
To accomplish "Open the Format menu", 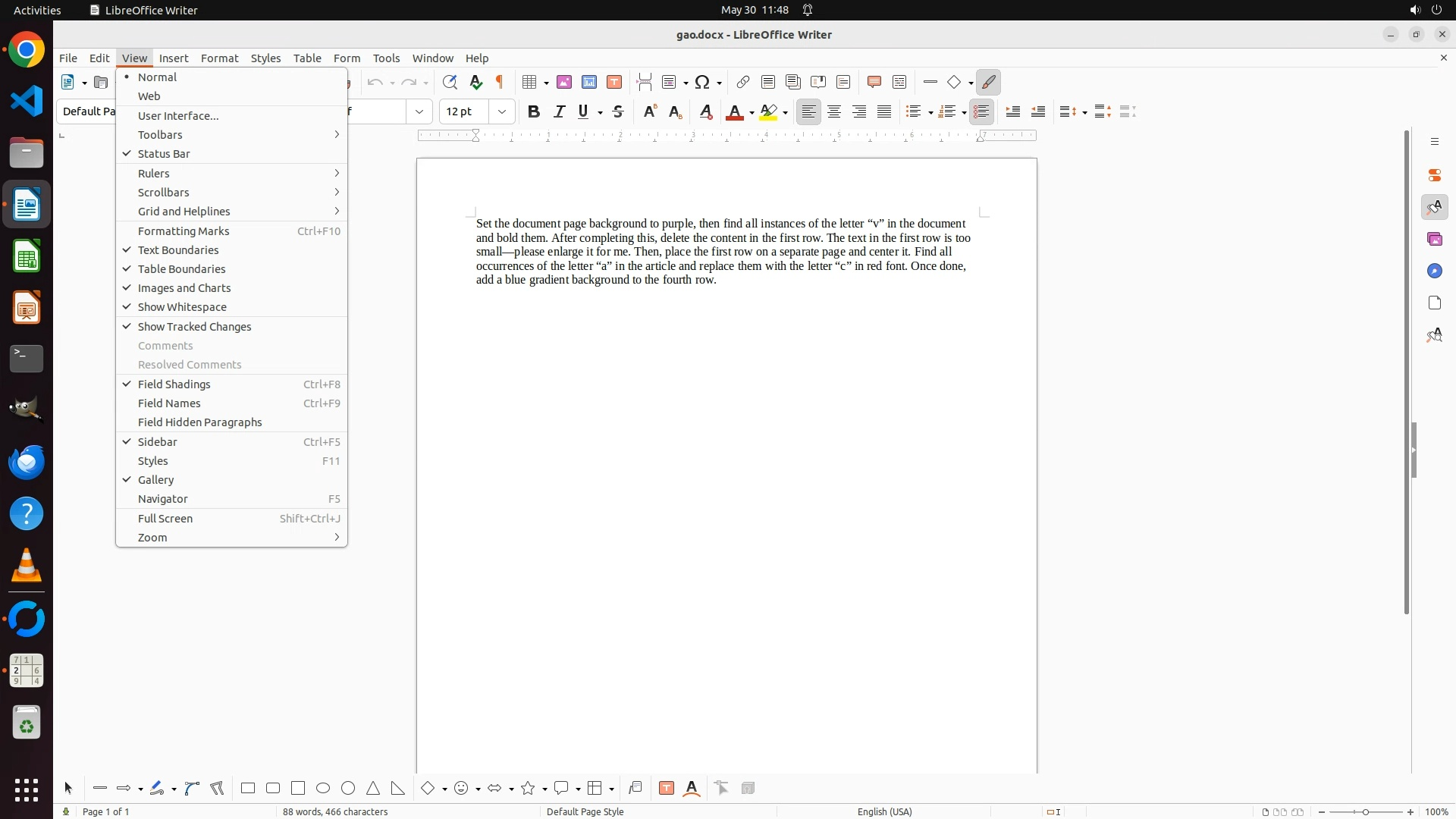I will tap(219, 58).
